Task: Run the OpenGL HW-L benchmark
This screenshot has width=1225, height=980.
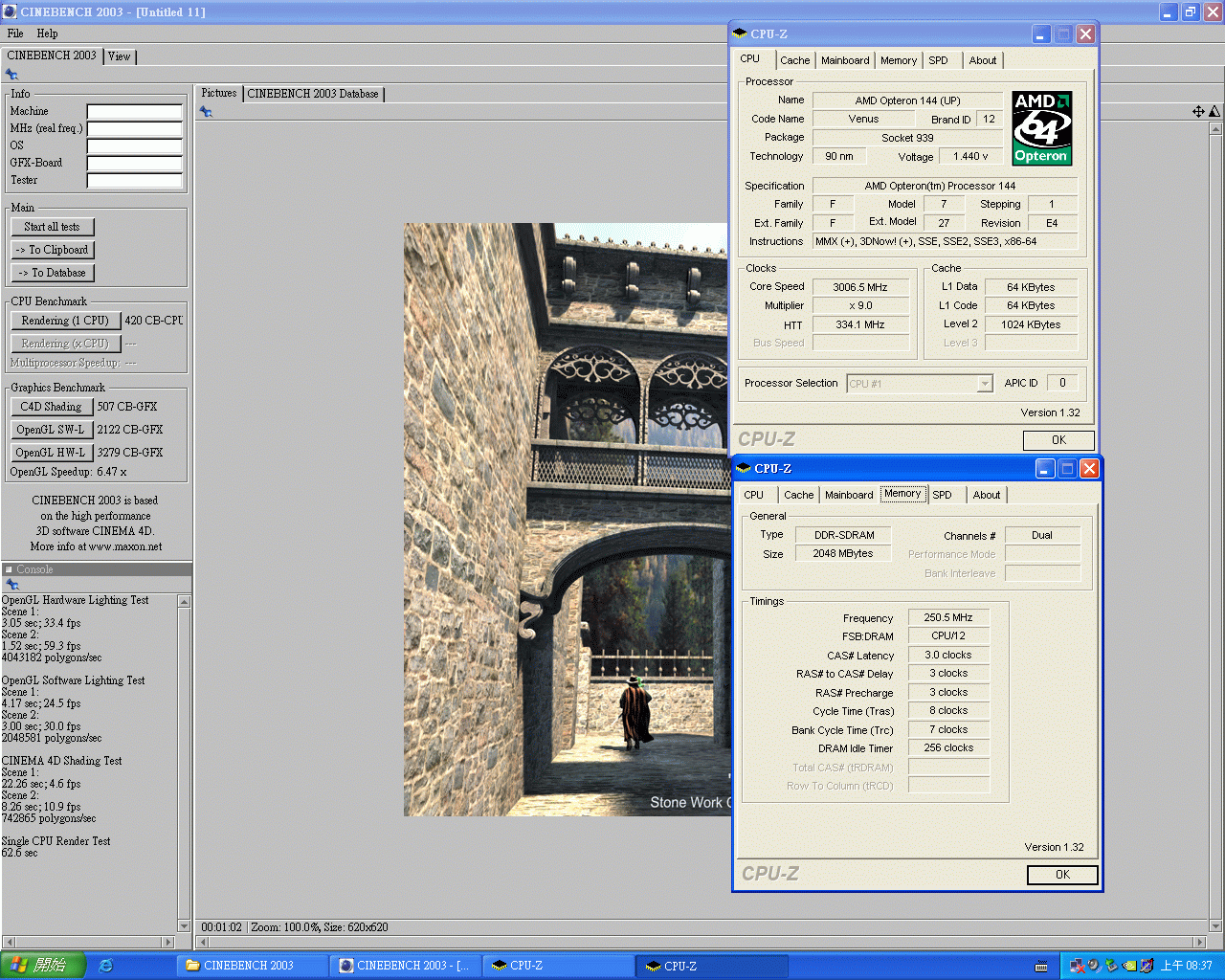Action: click(x=52, y=453)
